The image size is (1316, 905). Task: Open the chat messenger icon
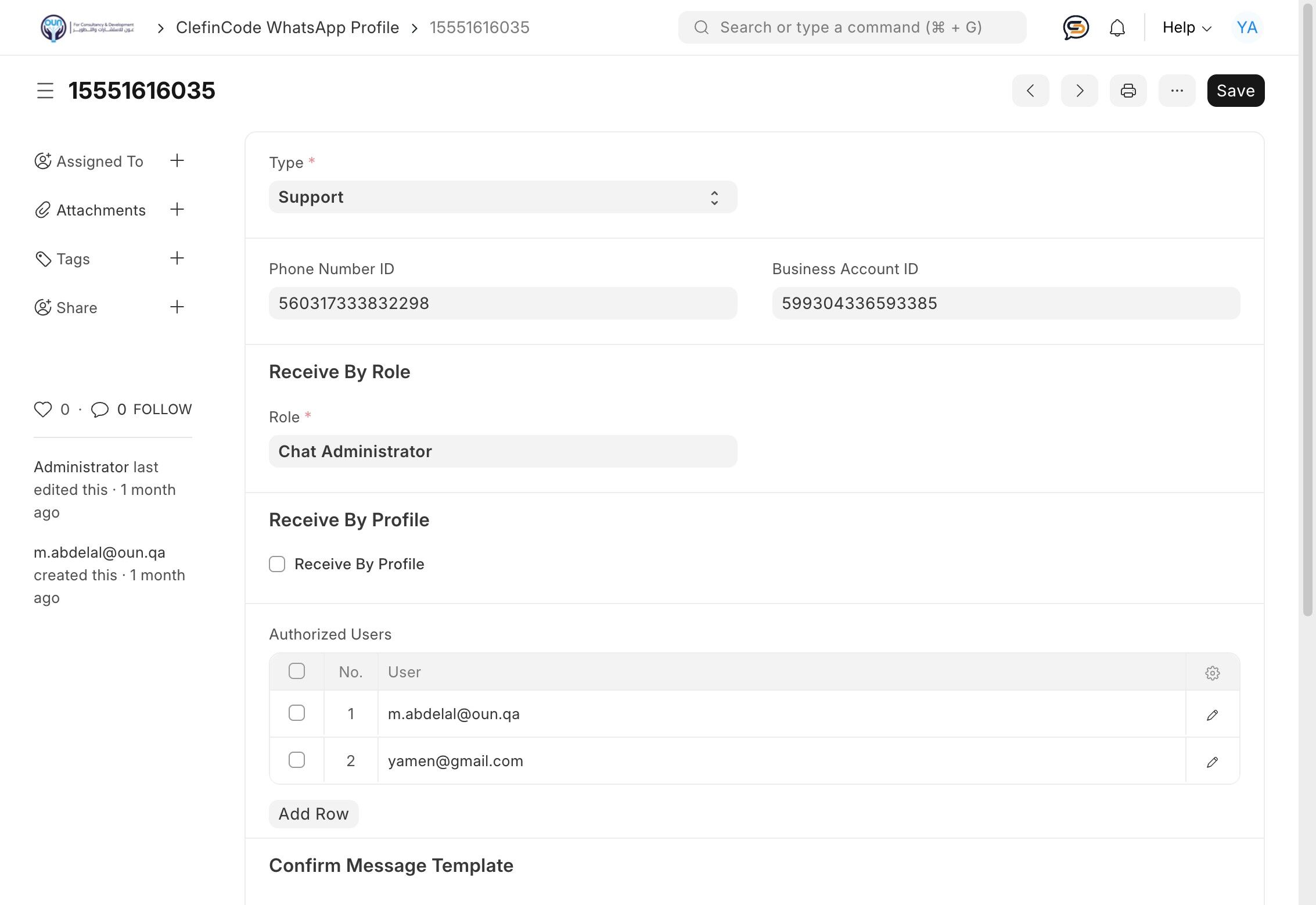pos(1076,27)
